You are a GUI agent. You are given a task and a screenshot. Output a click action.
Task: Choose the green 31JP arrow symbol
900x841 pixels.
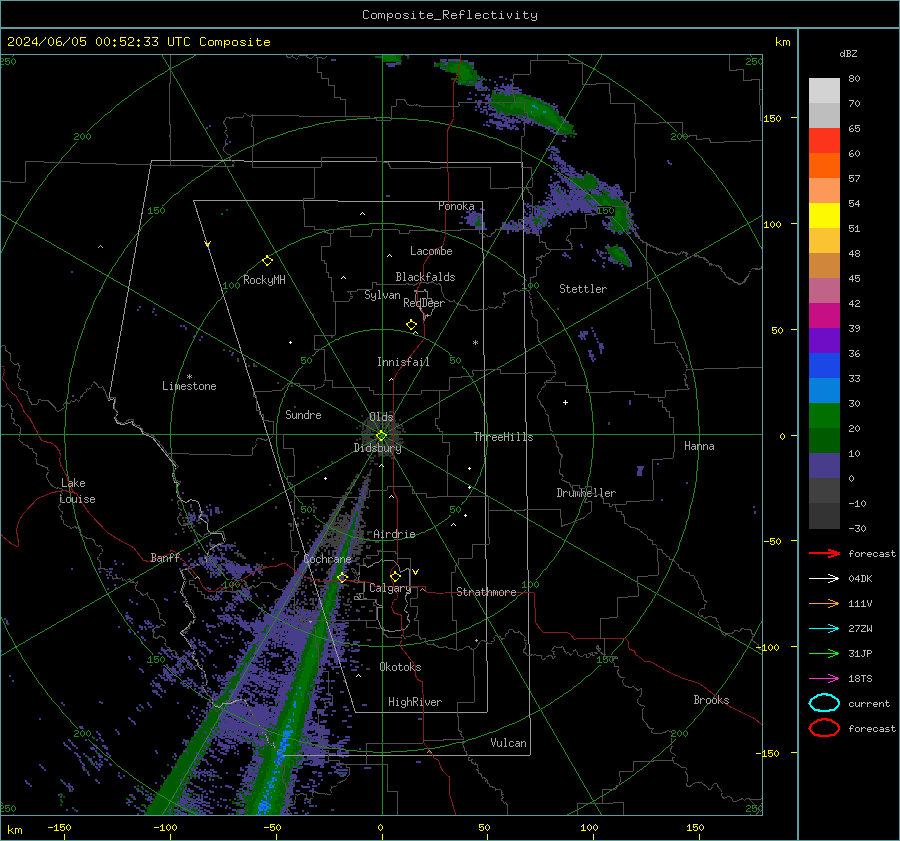[x=824, y=653]
